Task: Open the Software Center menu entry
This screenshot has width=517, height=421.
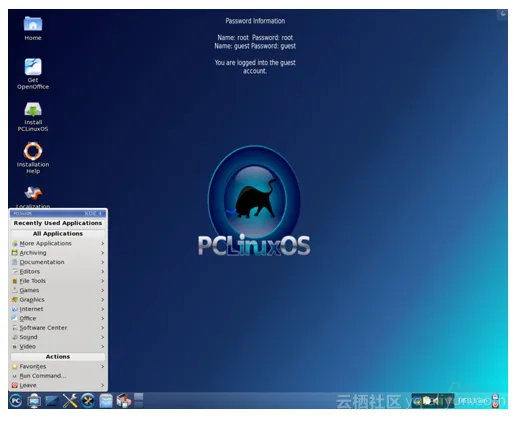Action: point(58,327)
